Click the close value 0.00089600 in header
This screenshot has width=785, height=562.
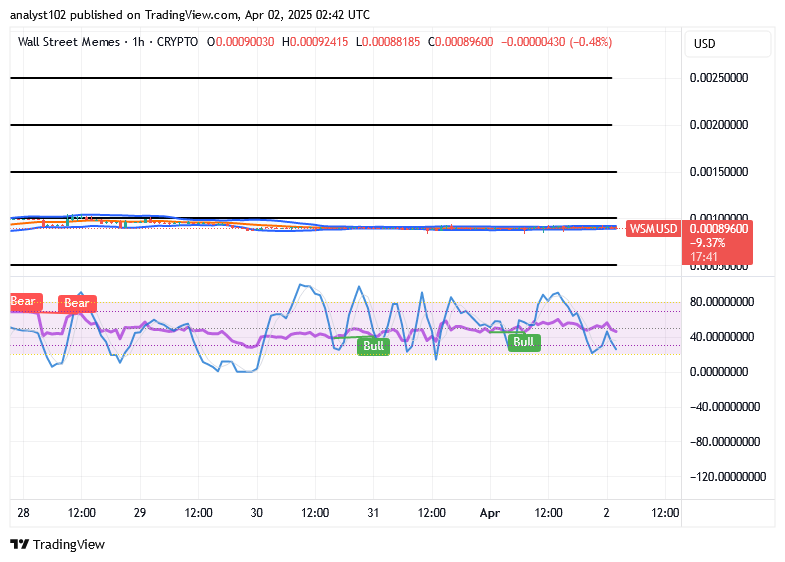pyautogui.click(x=464, y=42)
